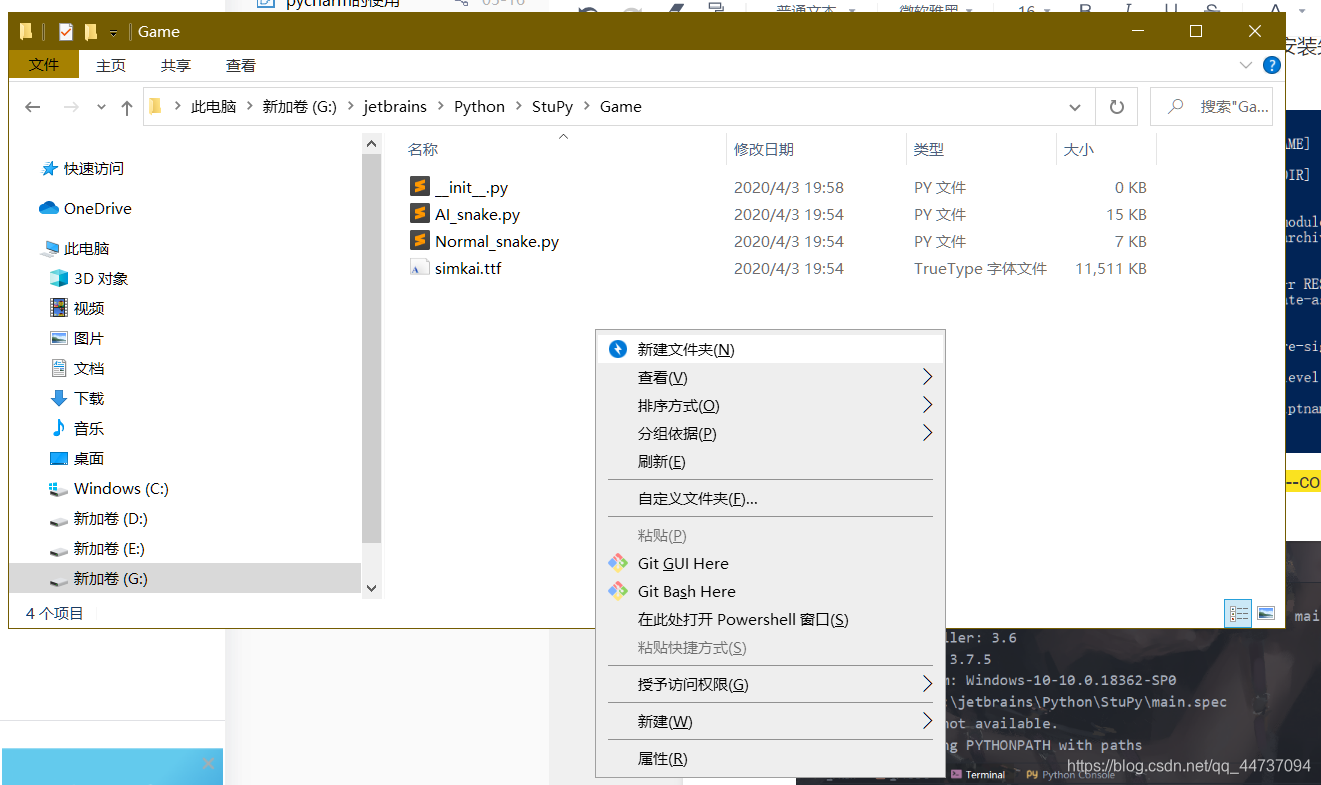Select the Normal_snake.py file name
The width and height of the screenshot is (1321, 785).
497,241
